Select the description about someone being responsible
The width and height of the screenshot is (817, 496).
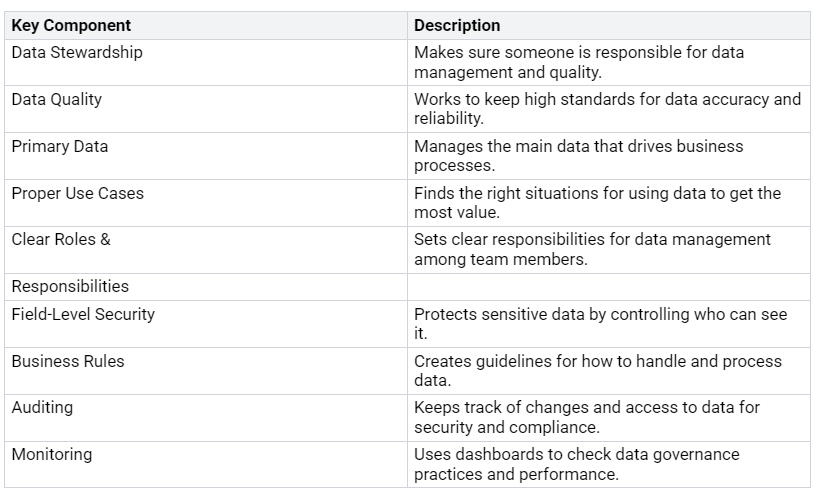(x=578, y=62)
